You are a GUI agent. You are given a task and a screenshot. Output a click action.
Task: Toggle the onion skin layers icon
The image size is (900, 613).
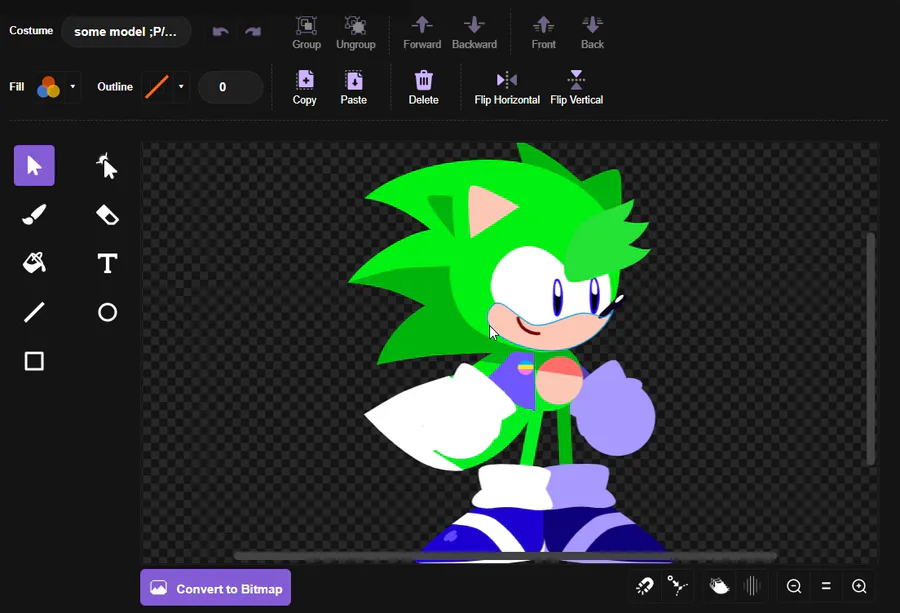pos(719,586)
